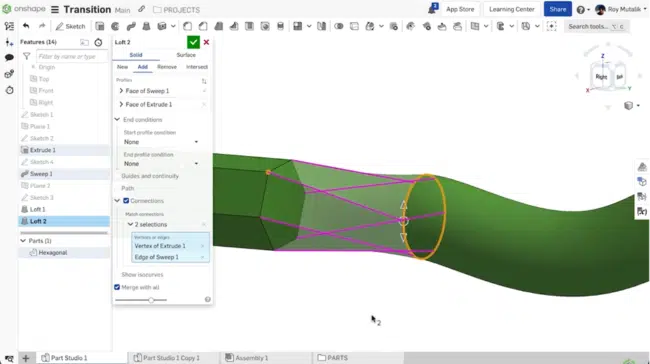Image resolution: width=650 pixels, height=364 pixels.
Task: Click the Loft 2 dialog slider handle
Action: [x=151, y=300]
